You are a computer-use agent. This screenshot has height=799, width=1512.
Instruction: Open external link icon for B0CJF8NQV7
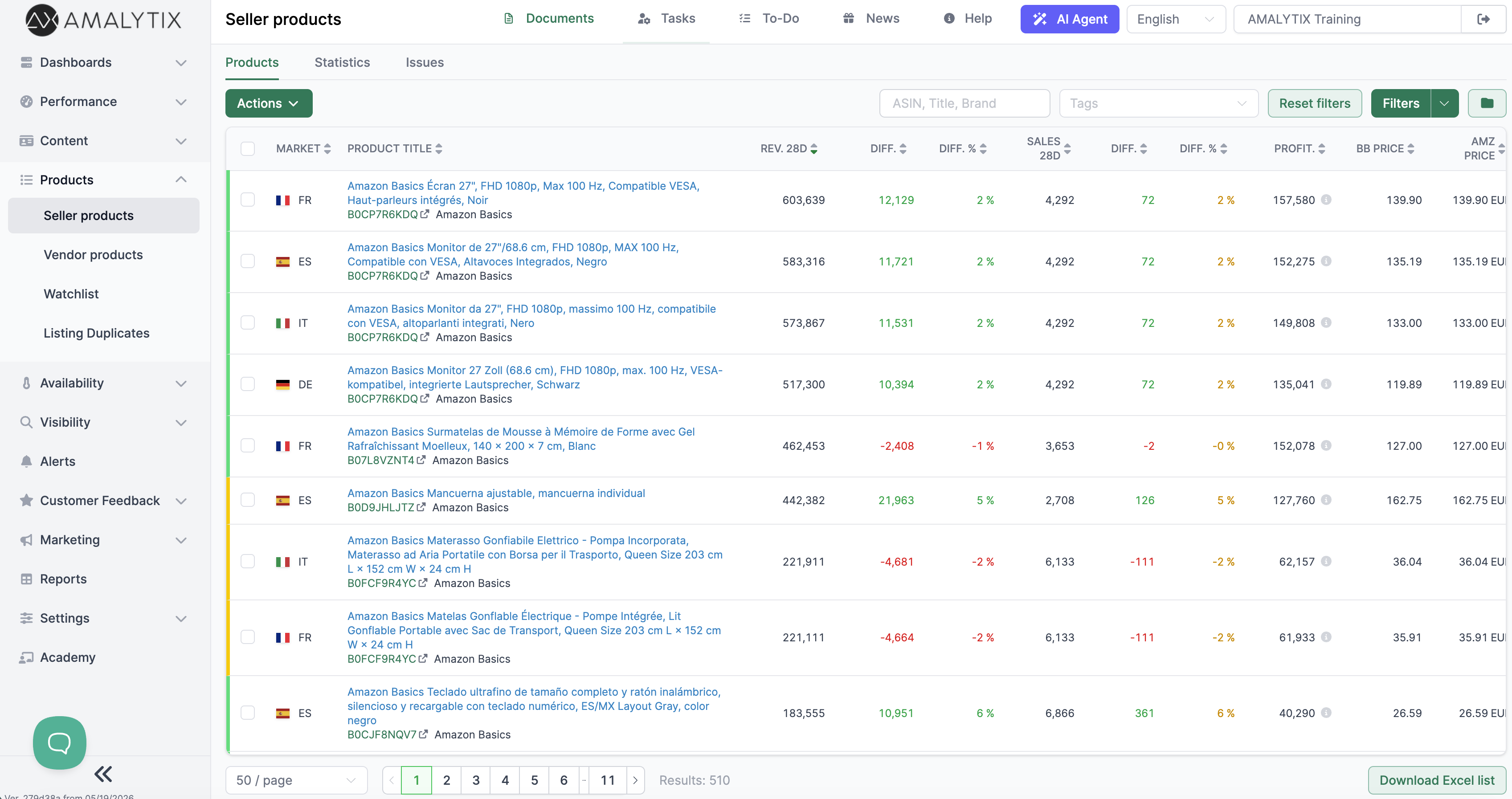tap(423, 734)
